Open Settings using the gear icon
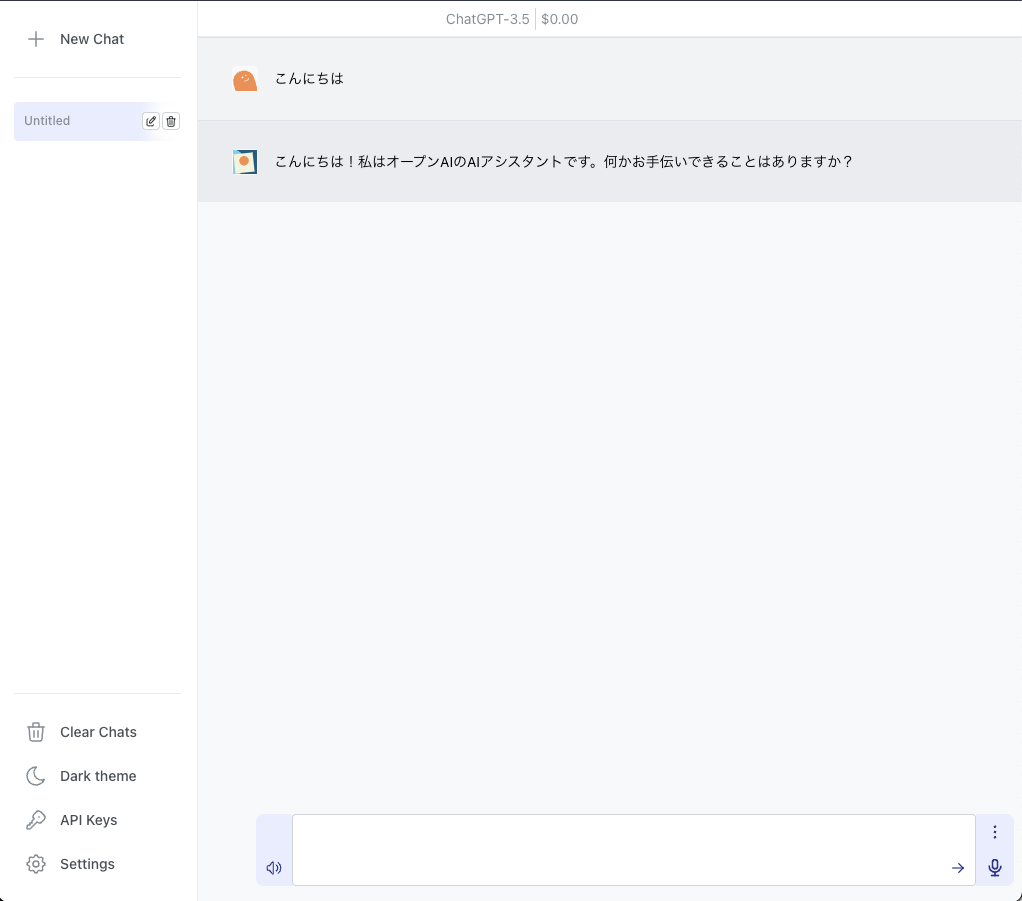This screenshot has height=901, width=1022. 36,864
